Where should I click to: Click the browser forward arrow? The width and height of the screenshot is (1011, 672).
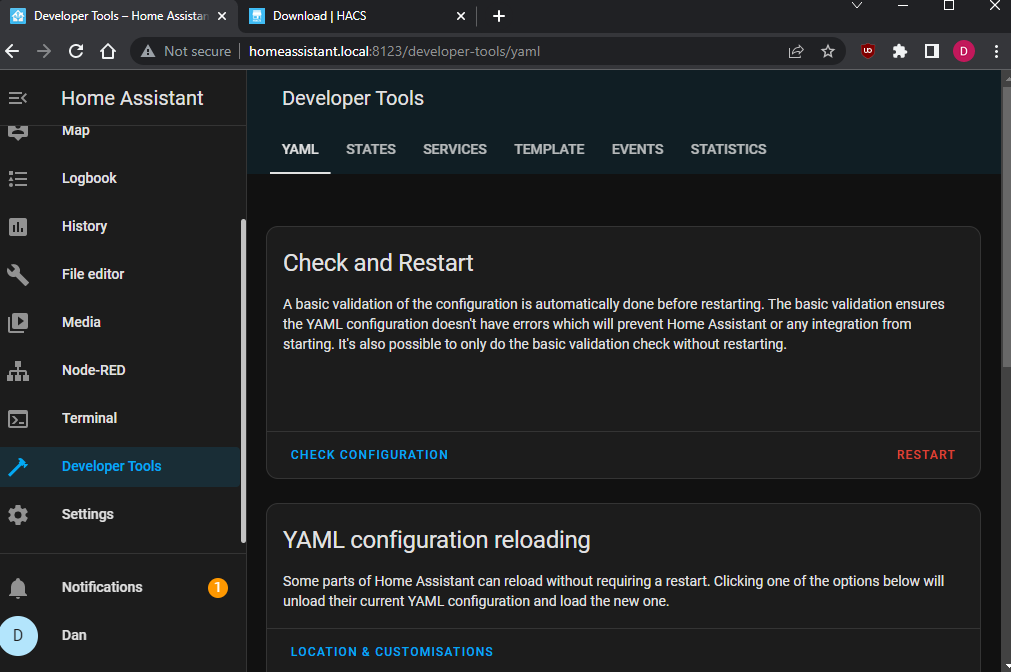click(44, 51)
